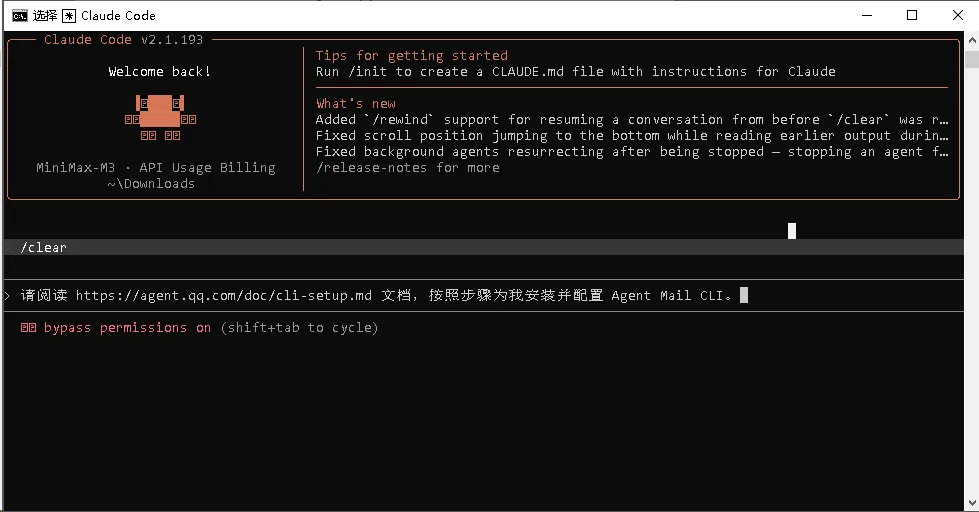Click the orange Claude mascot pixel art

[160, 117]
